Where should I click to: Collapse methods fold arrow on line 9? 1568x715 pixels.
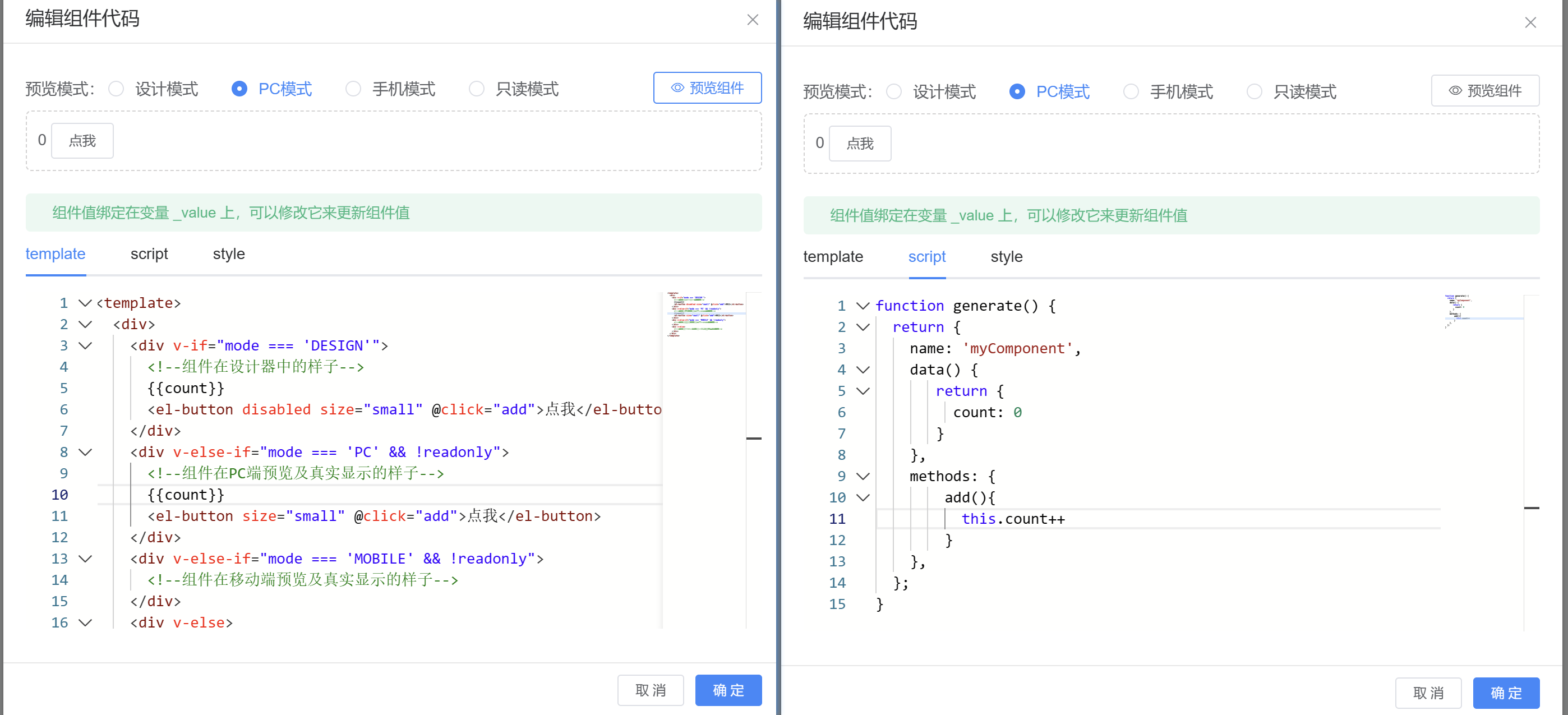point(863,477)
